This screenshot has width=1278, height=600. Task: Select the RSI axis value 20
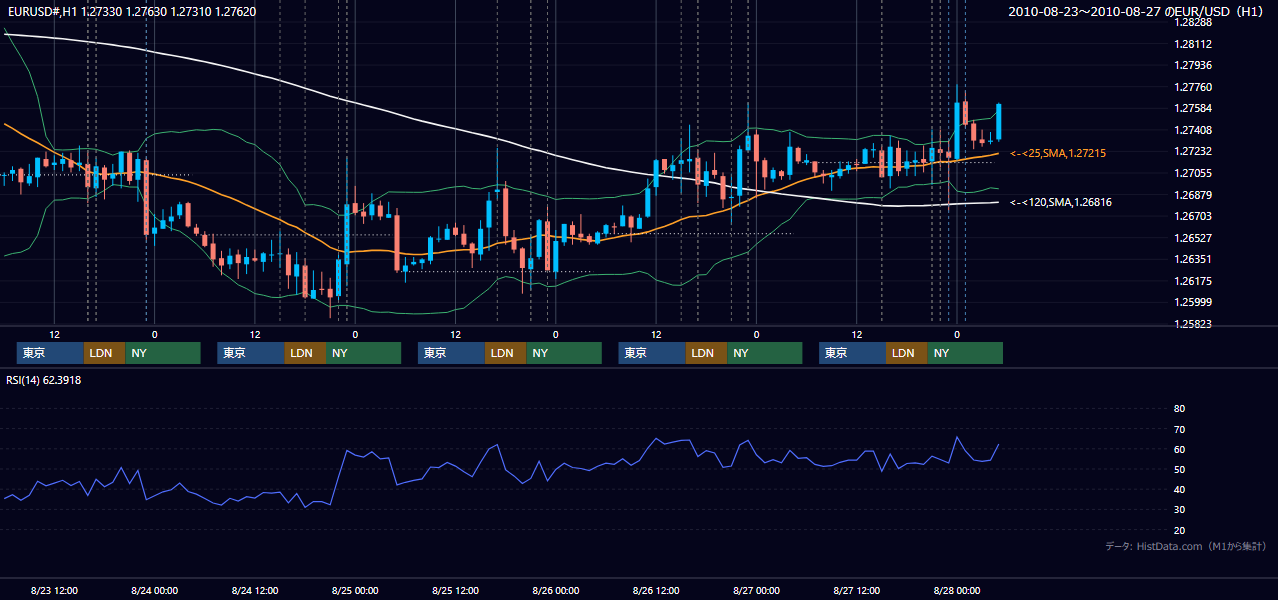tap(1179, 531)
